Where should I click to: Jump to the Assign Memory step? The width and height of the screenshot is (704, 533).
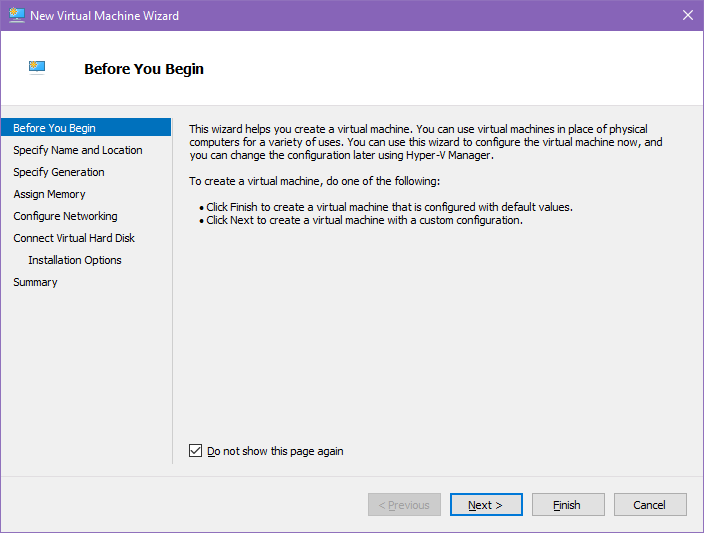(x=49, y=194)
